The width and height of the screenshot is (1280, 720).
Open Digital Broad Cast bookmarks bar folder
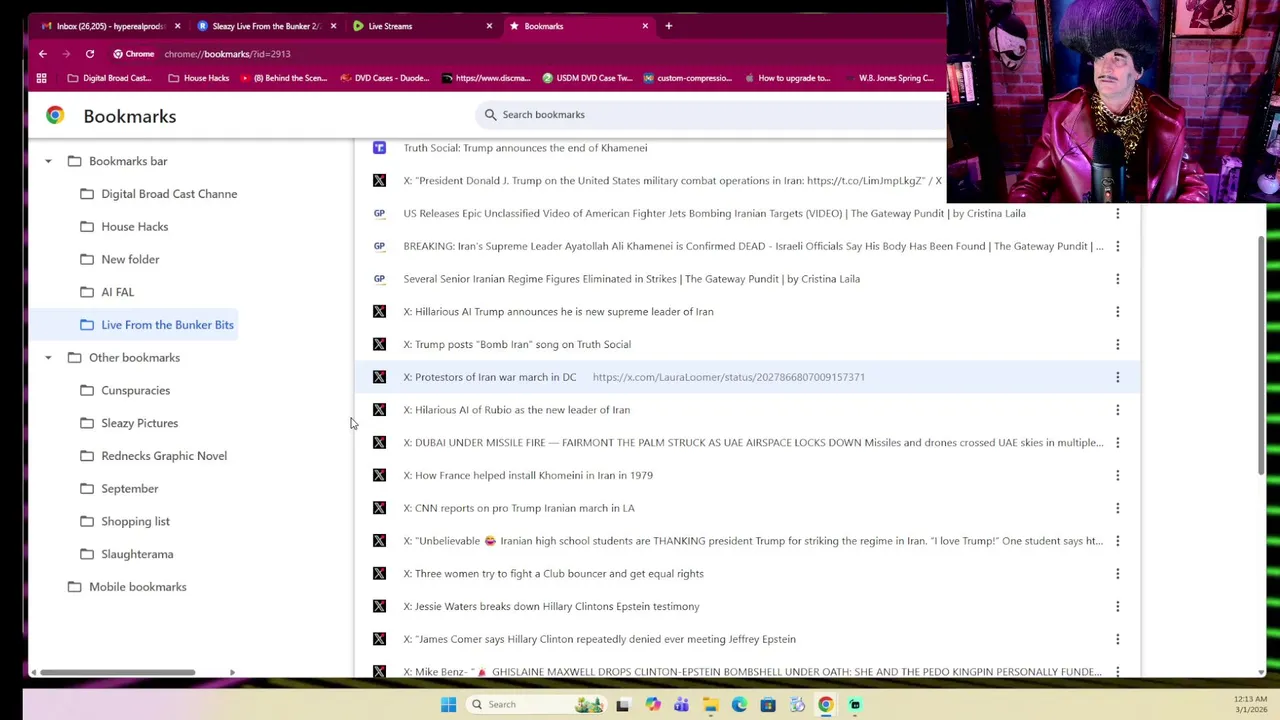click(x=108, y=78)
